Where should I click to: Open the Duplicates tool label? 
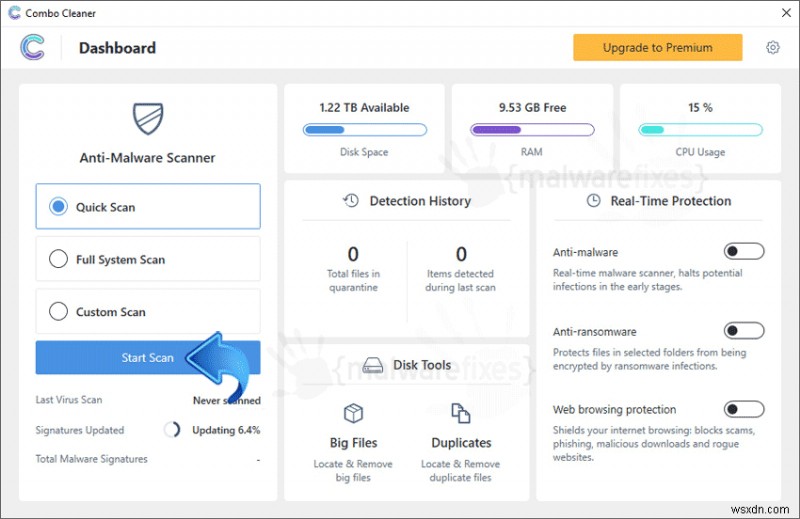coord(461,442)
